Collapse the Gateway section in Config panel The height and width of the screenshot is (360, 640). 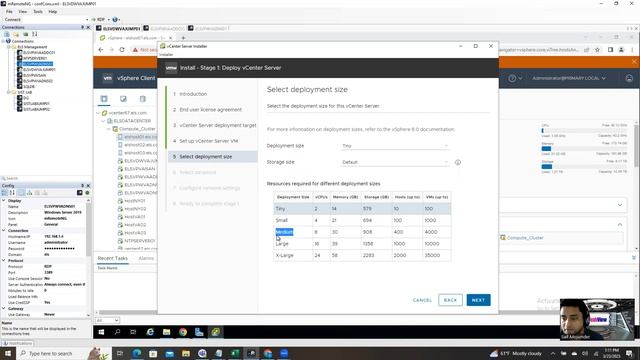pyautogui.click(x=4, y=309)
